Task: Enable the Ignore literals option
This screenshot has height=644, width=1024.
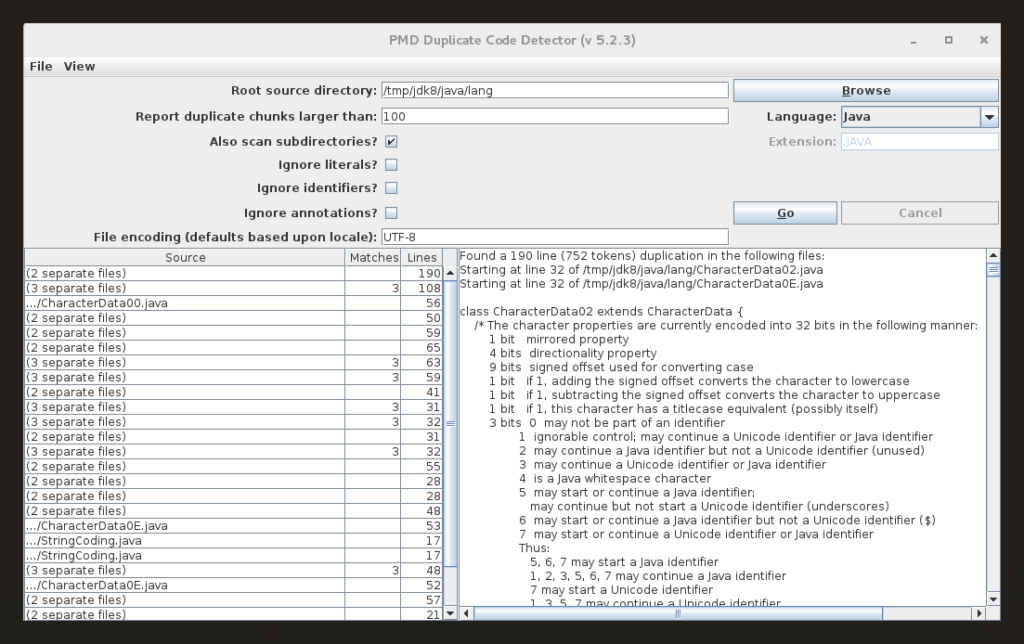Action: (391, 164)
